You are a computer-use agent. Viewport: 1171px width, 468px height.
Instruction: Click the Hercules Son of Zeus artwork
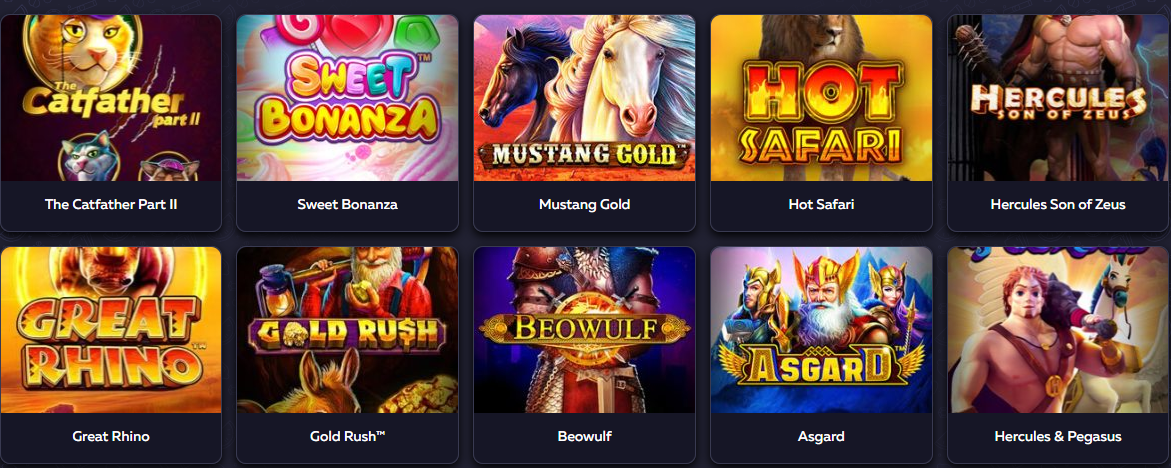click(1058, 98)
